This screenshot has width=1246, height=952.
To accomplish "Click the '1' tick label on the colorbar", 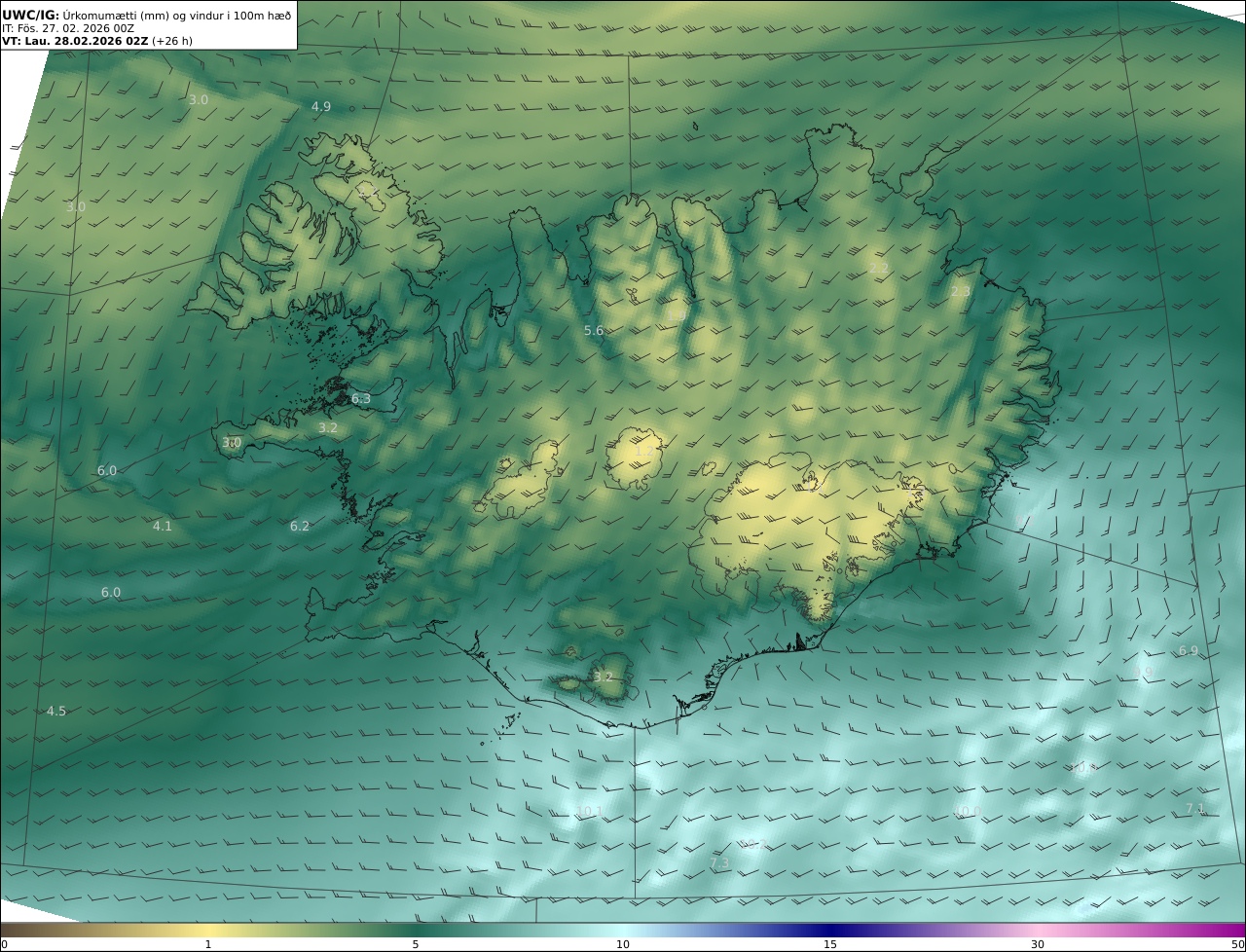I will pos(208,944).
